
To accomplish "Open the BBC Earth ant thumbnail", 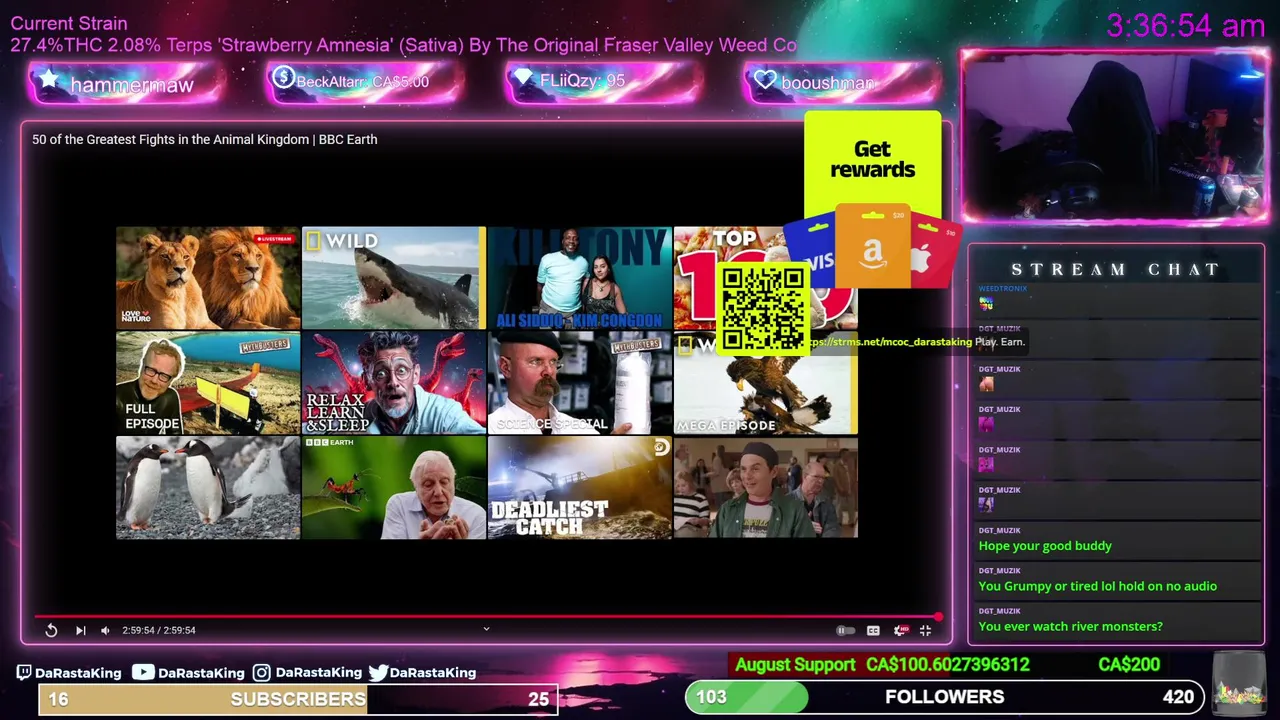I will (x=394, y=488).
